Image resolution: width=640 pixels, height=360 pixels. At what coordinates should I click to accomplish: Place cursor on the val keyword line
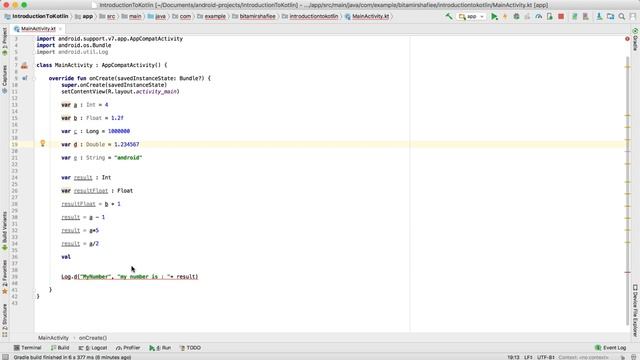coord(66,257)
